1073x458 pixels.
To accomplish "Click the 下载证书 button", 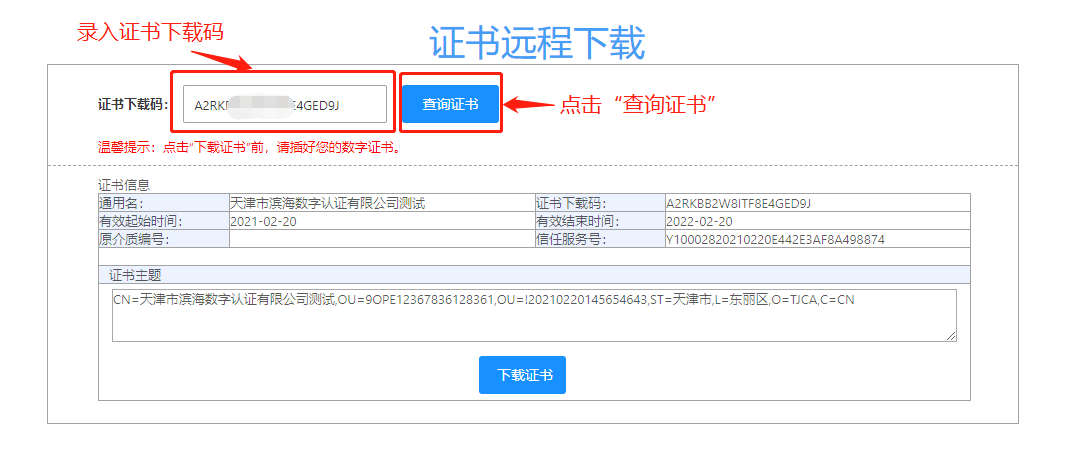I will click(x=522, y=375).
